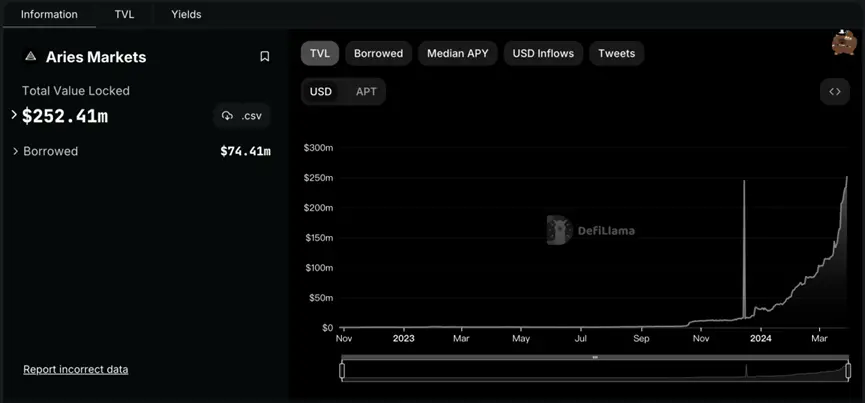The image size is (865, 403).
Task: Open the TVL tab at top
Action: 124,14
